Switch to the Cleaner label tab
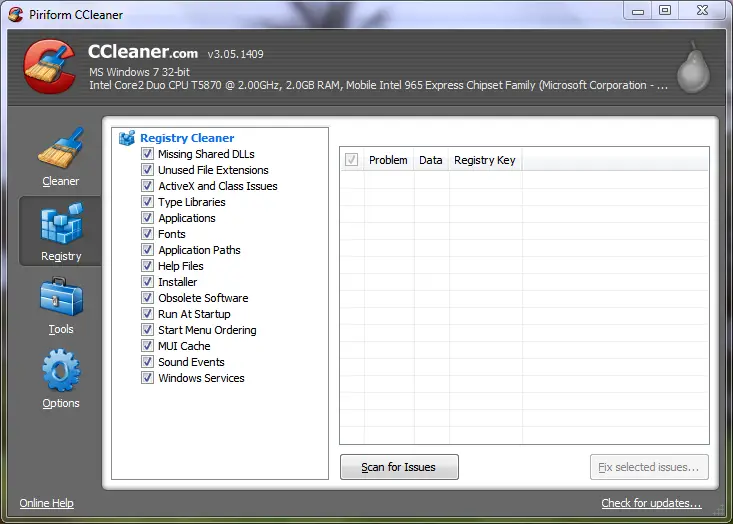Viewport: 733px width, 524px height. coord(61,181)
